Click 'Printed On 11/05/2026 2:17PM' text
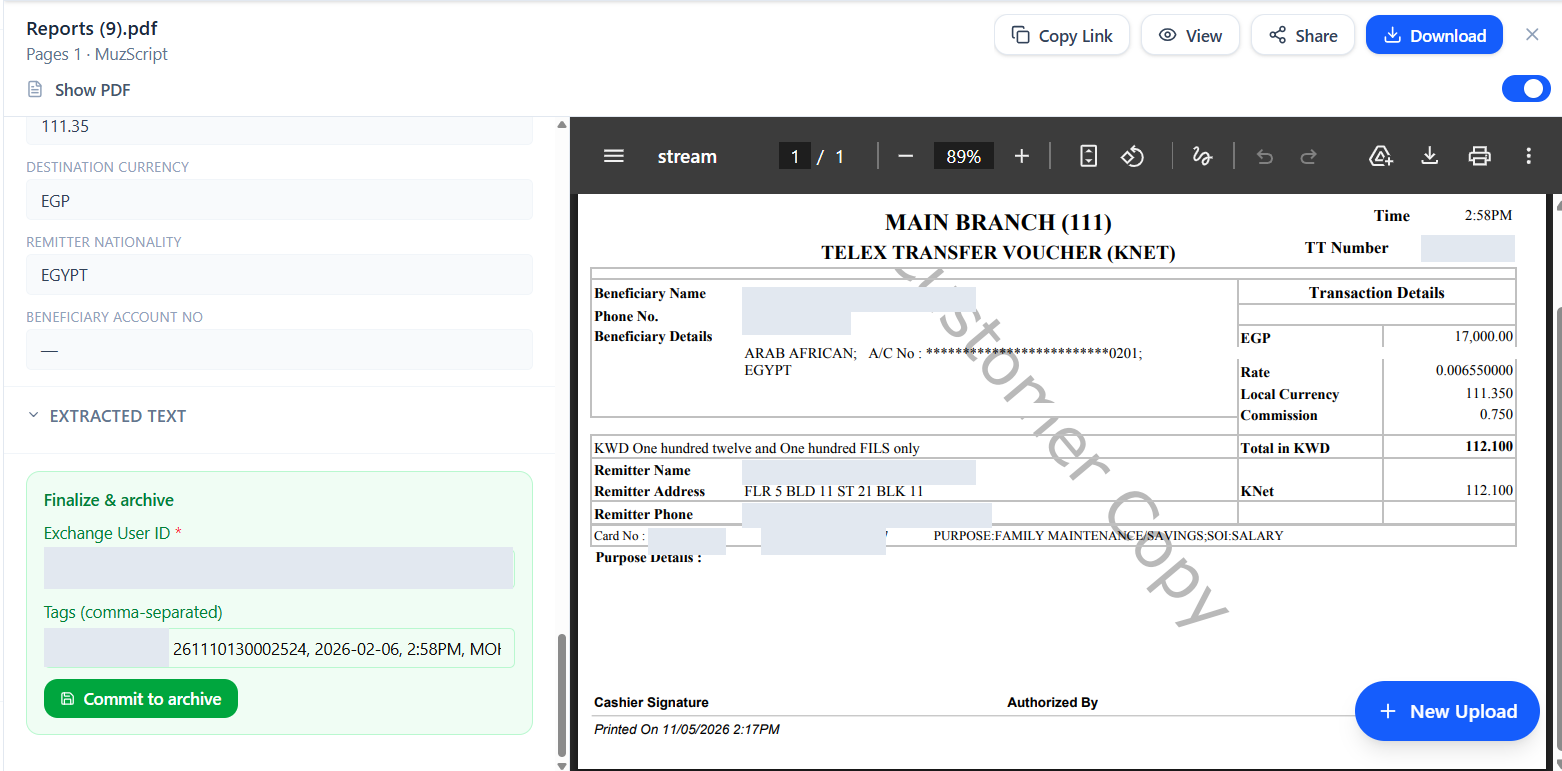 tap(687, 729)
